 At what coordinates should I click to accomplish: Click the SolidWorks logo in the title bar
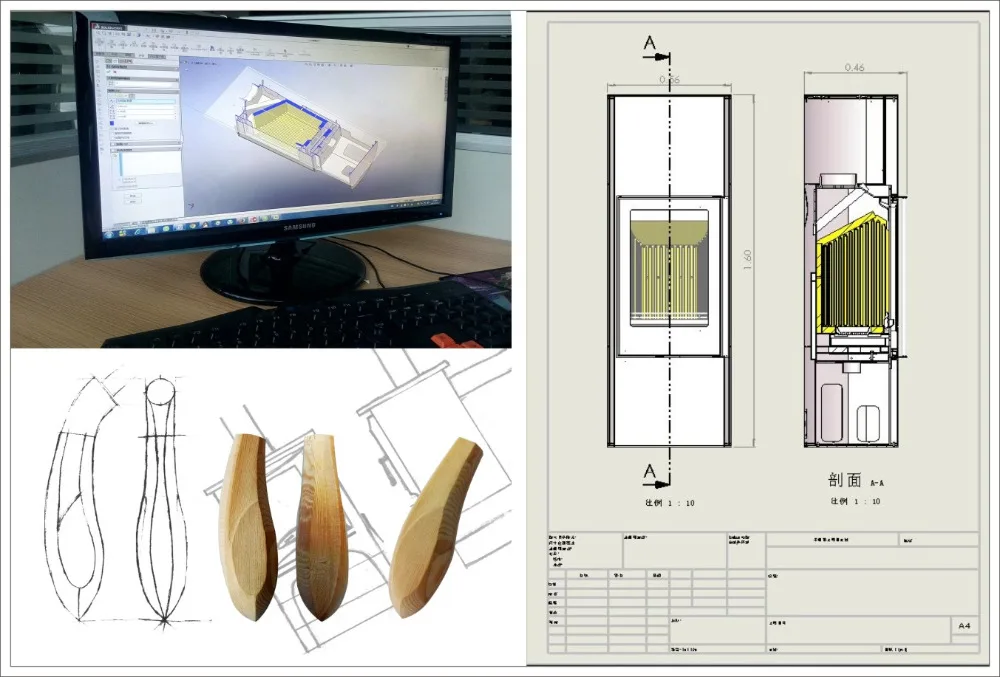click(110, 27)
